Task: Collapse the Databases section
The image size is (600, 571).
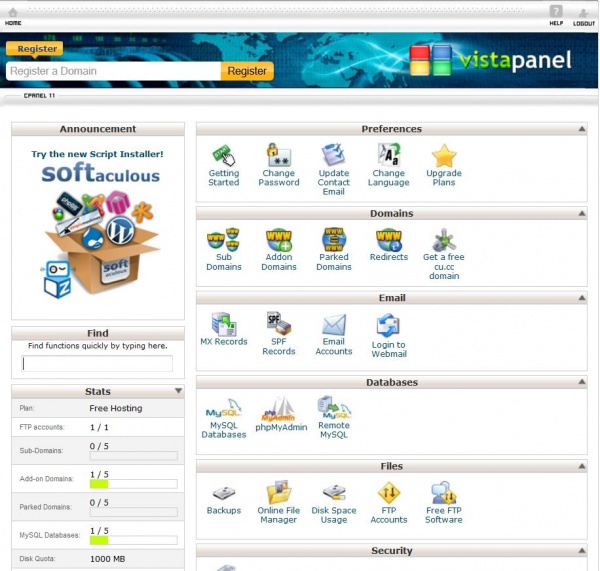Action: click(582, 382)
